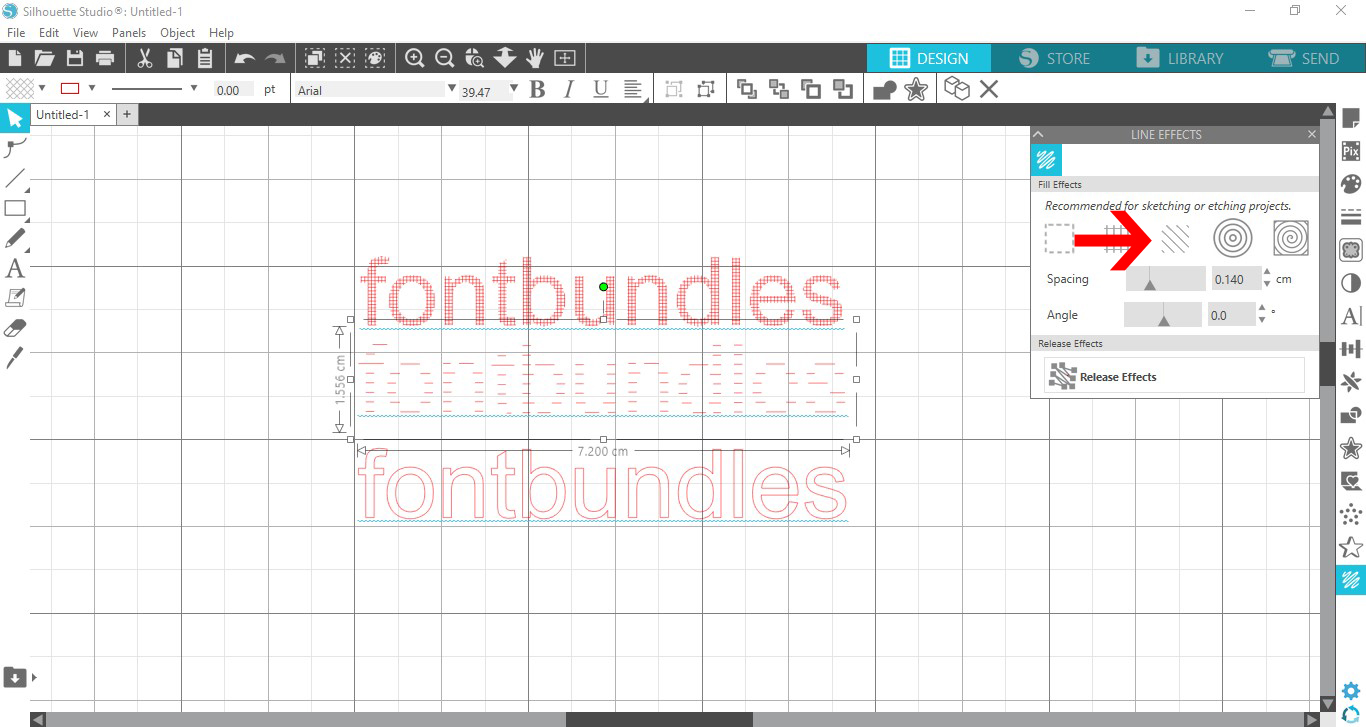This screenshot has height=727, width=1366.
Task: Open Preferences gear icon
Action: click(x=1350, y=691)
